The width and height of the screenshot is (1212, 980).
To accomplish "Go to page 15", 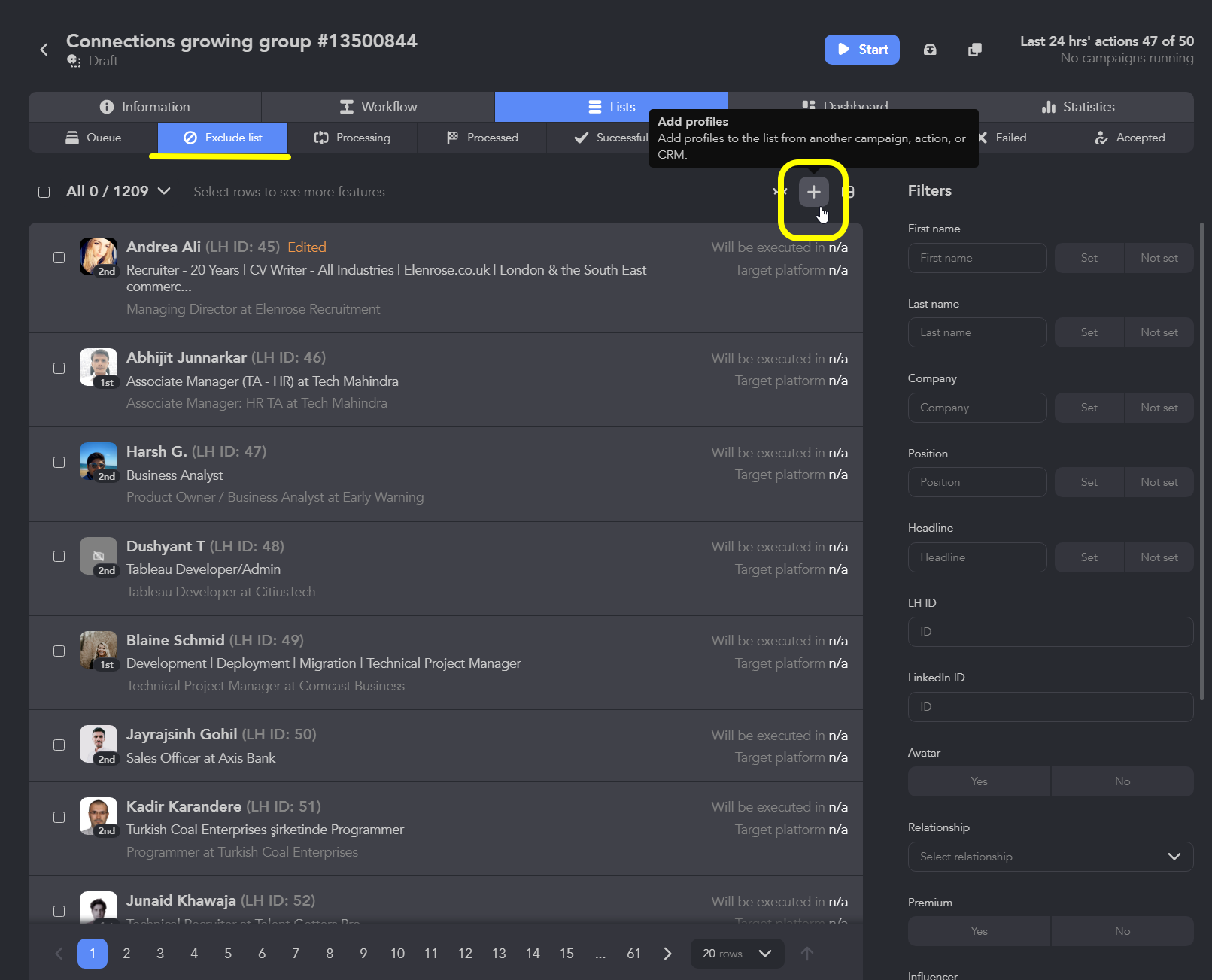I will click(567, 954).
